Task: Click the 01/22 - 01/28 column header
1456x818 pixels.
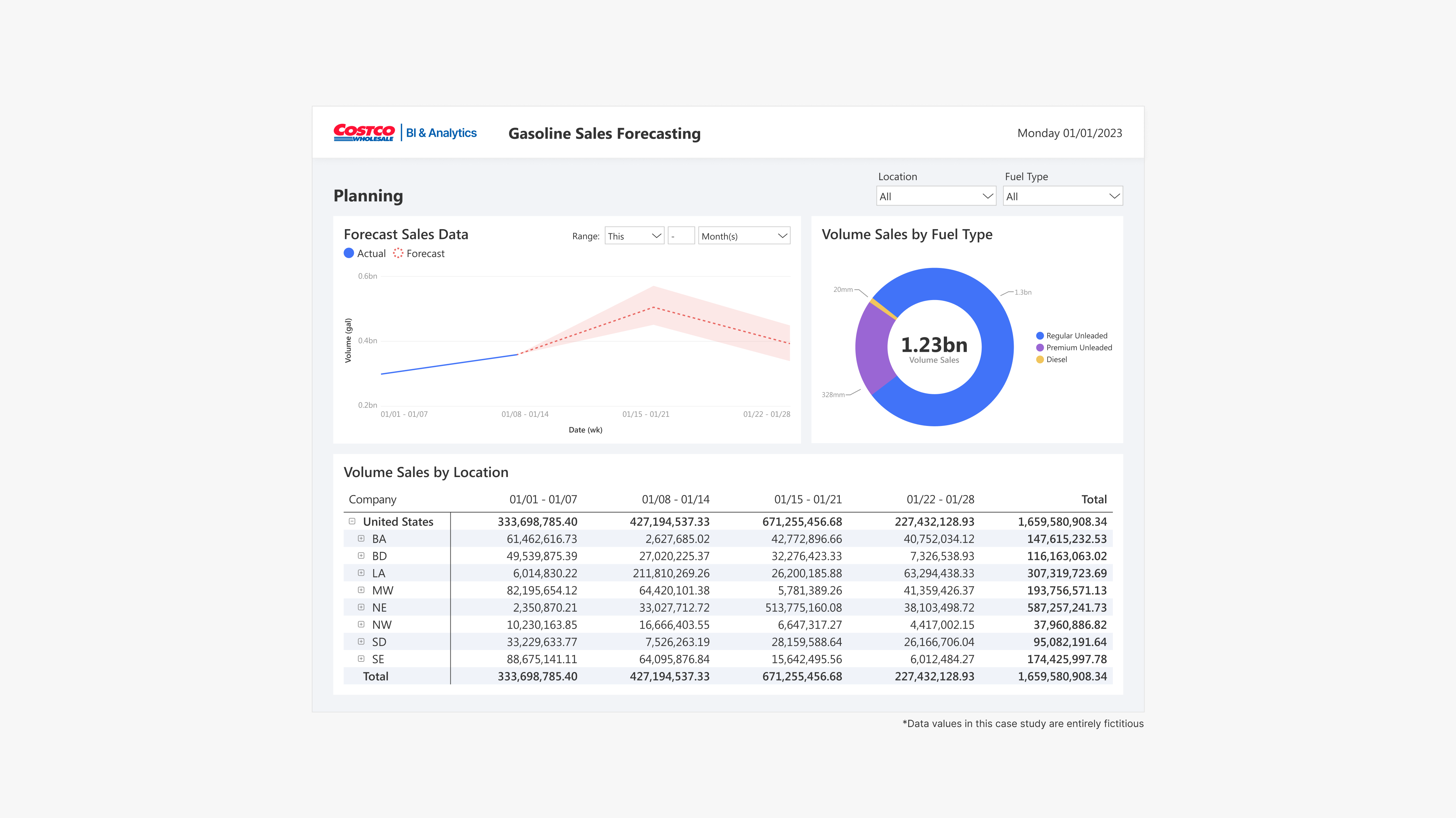Action: (941, 499)
